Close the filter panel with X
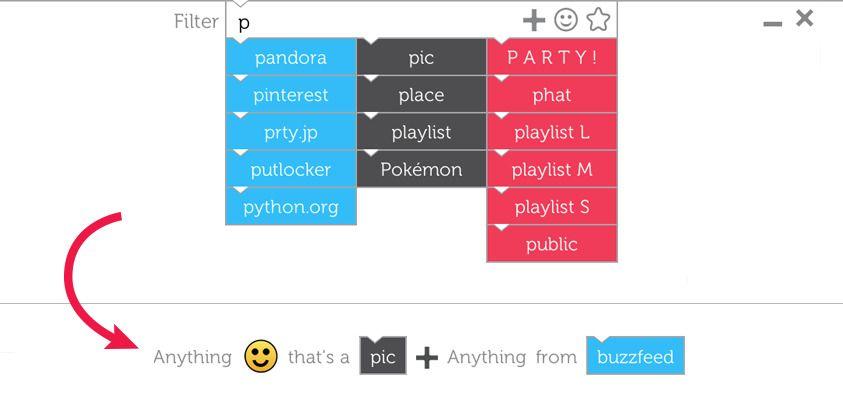The image size is (843, 403). [804, 19]
